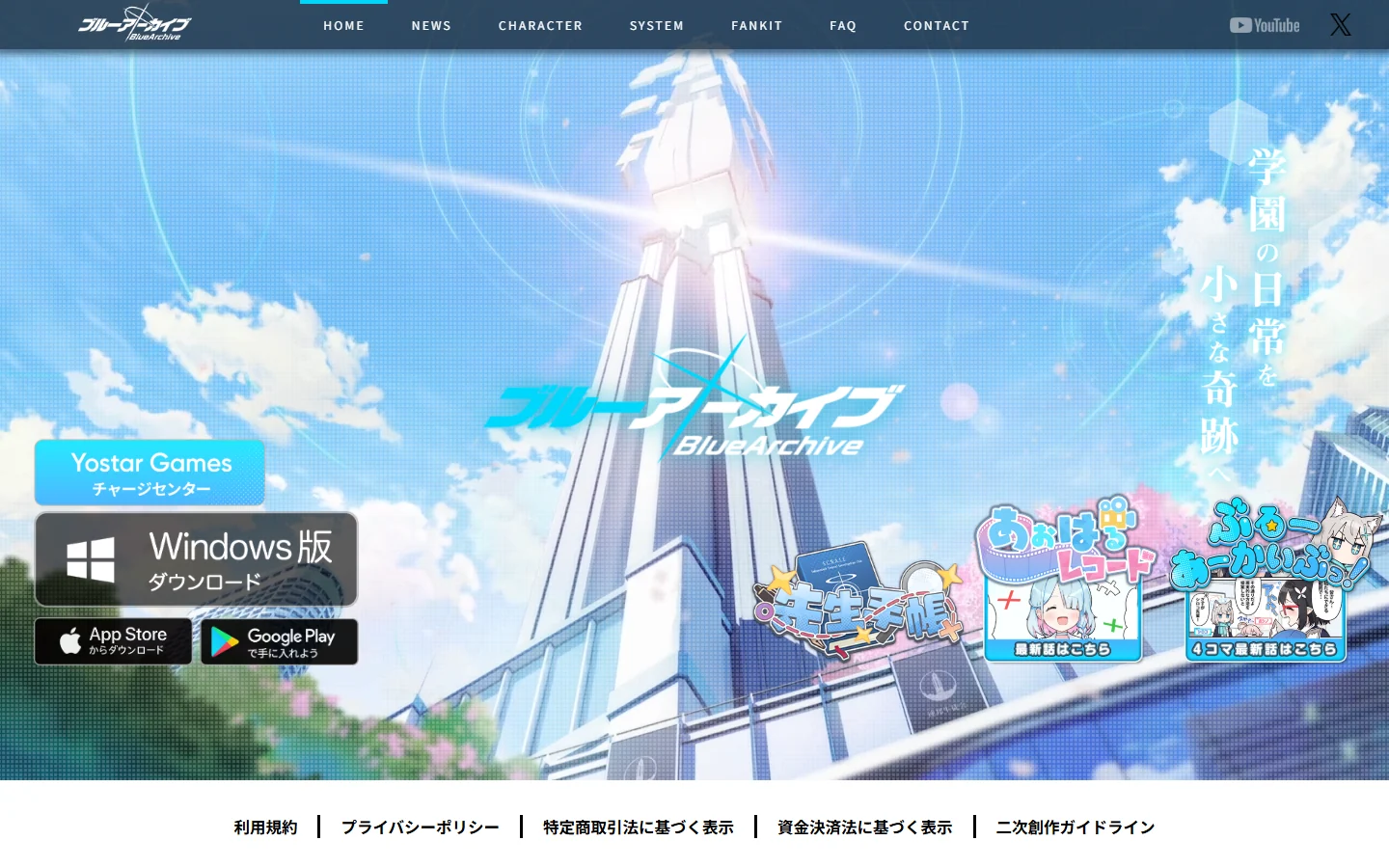
Task: Click the Blue Archive logo in header
Action: [134, 24]
